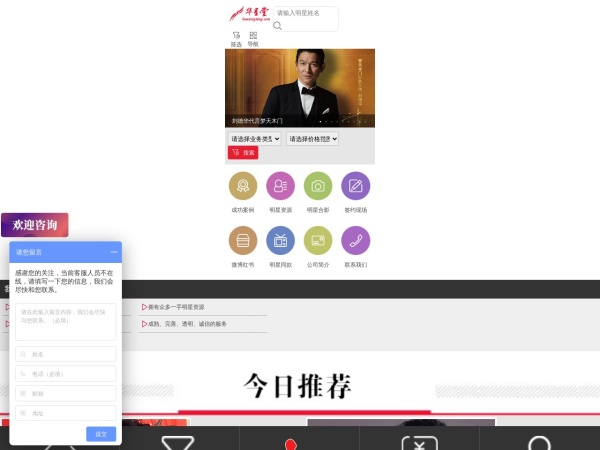Click the Andy Lau carousel banner image
Image resolution: width=600 pixels, height=450 pixels.
300,88
